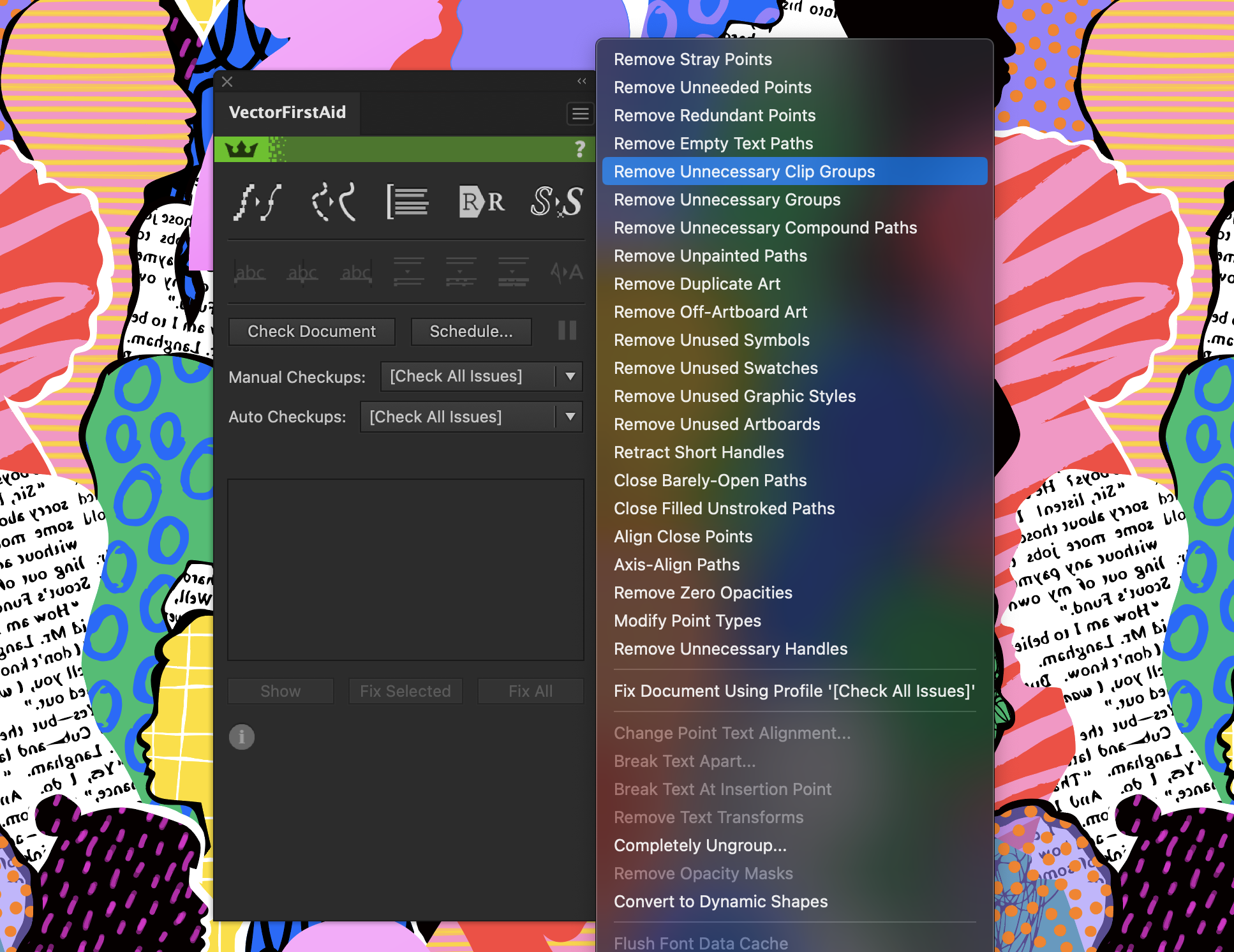Image resolution: width=1234 pixels, height=952 pixels.
Task: Select the rejoin broken paths icon
Action: 333,202
